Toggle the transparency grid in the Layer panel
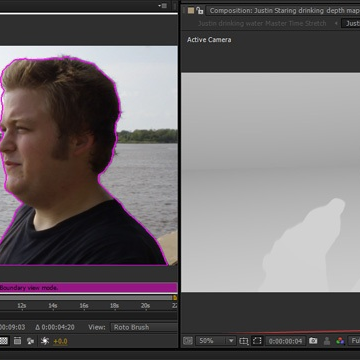360x360 pixels. [x=3, y=341]
